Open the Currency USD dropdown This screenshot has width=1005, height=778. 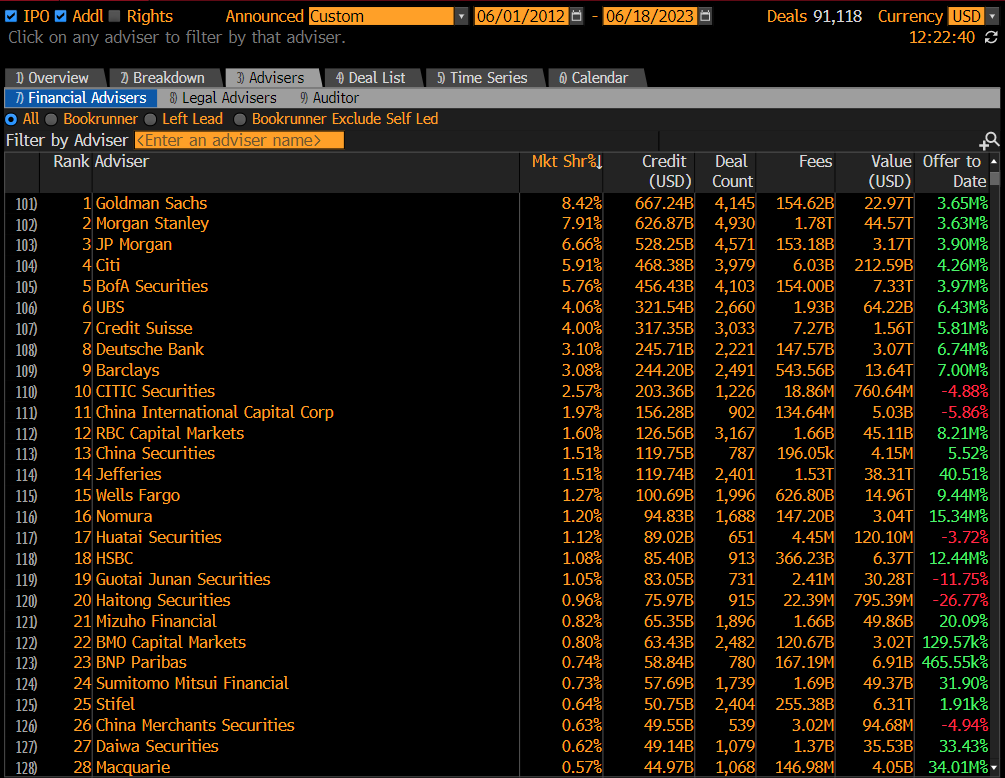[992, 16]
